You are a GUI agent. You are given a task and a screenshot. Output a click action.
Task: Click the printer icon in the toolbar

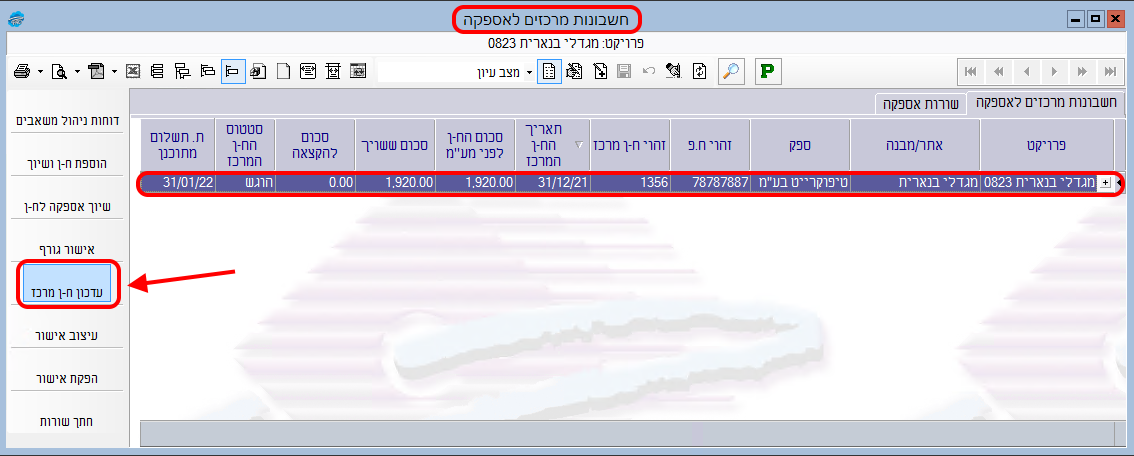point(22,71)
